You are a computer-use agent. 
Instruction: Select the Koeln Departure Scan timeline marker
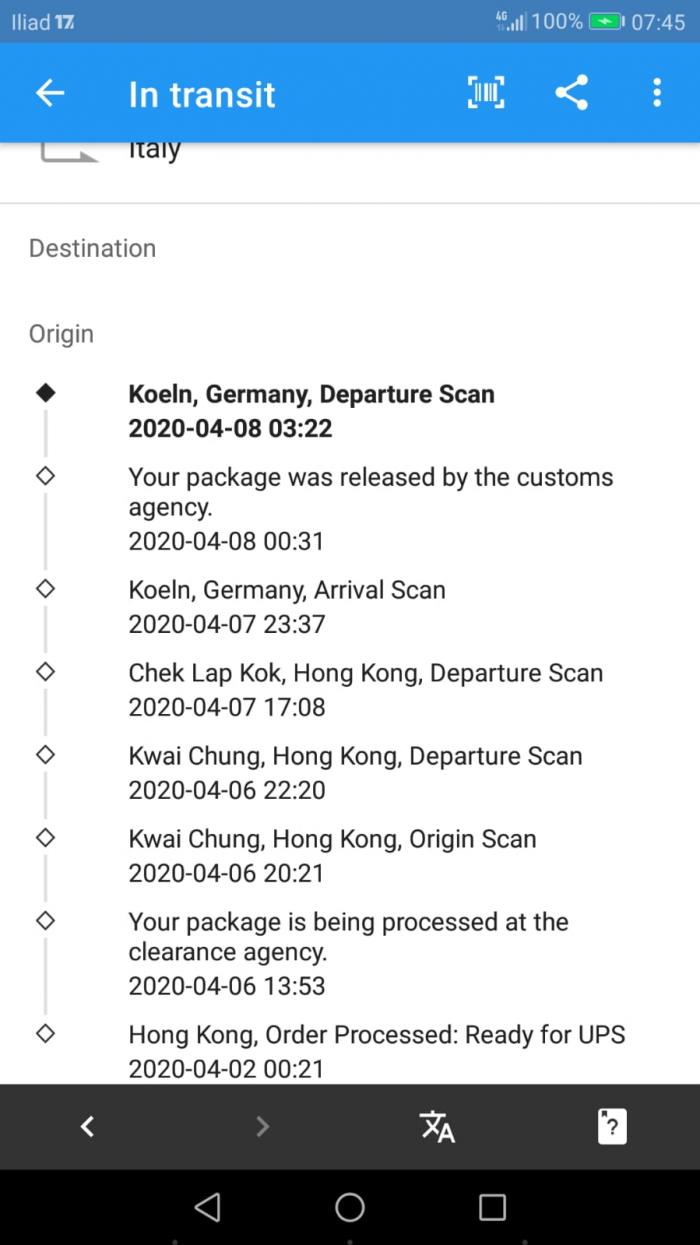point(45,394)
